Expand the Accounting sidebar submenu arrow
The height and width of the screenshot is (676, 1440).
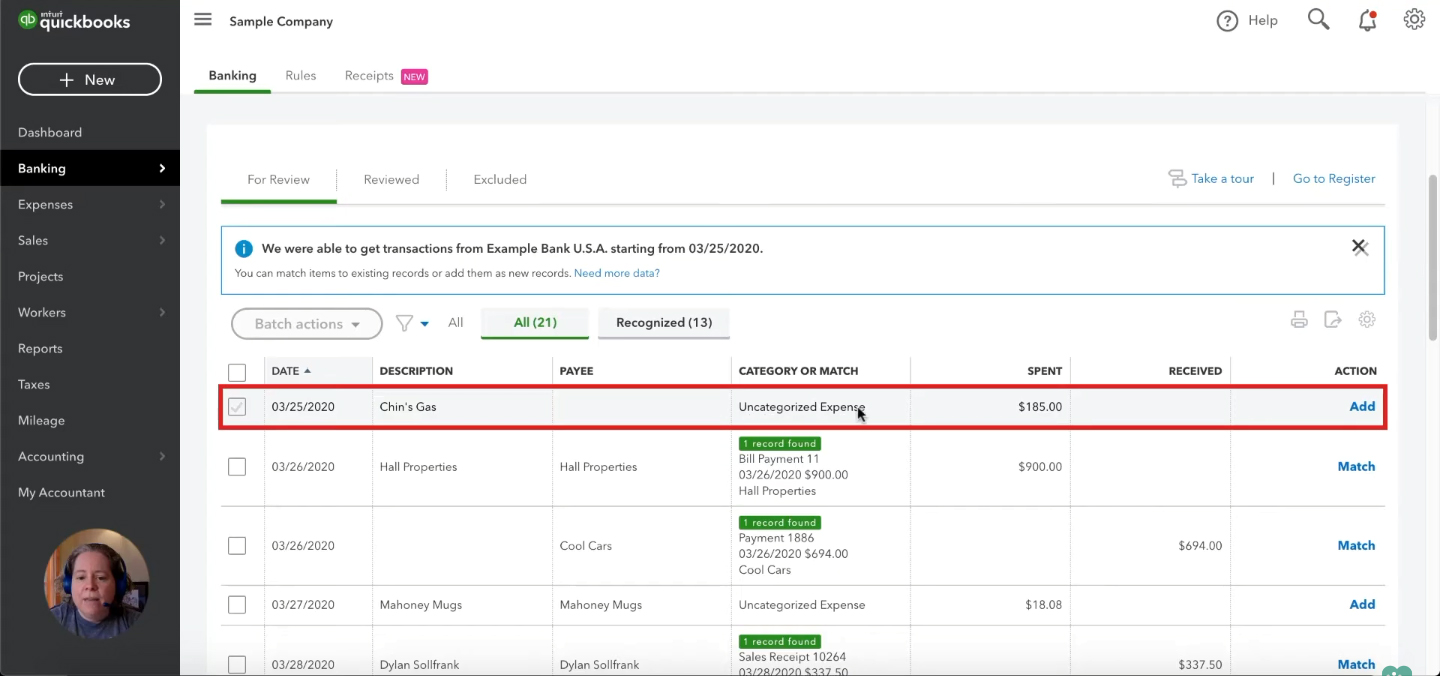click(162, 456)
